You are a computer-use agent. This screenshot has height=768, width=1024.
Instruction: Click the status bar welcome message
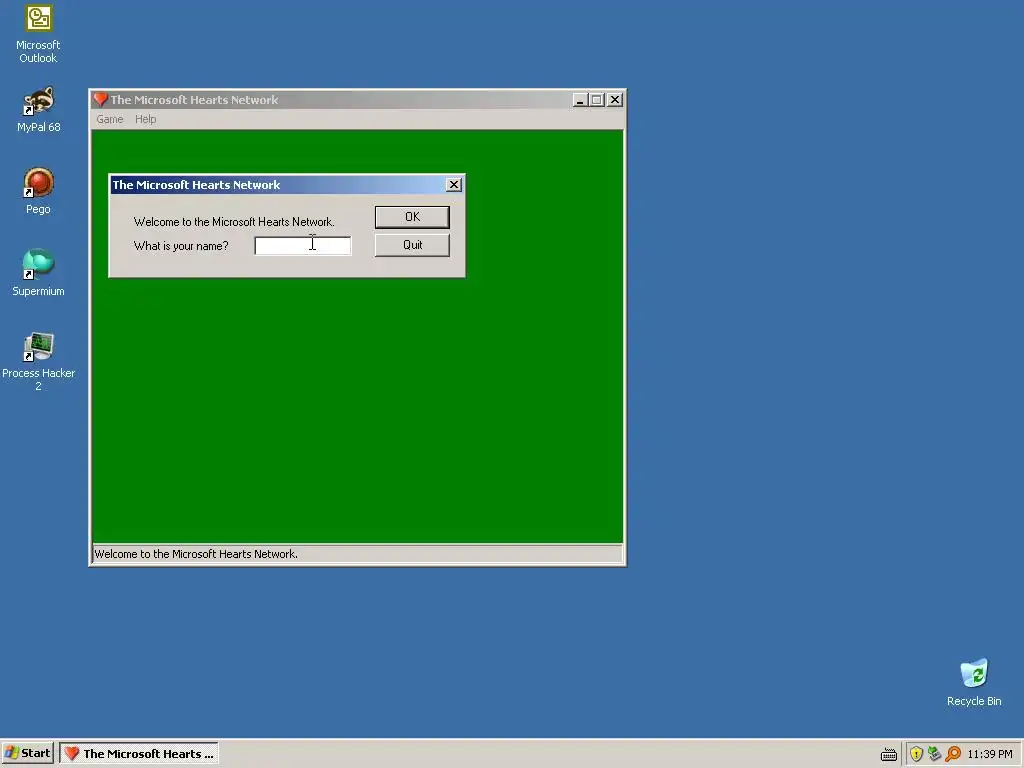click(x=196, y=554)
